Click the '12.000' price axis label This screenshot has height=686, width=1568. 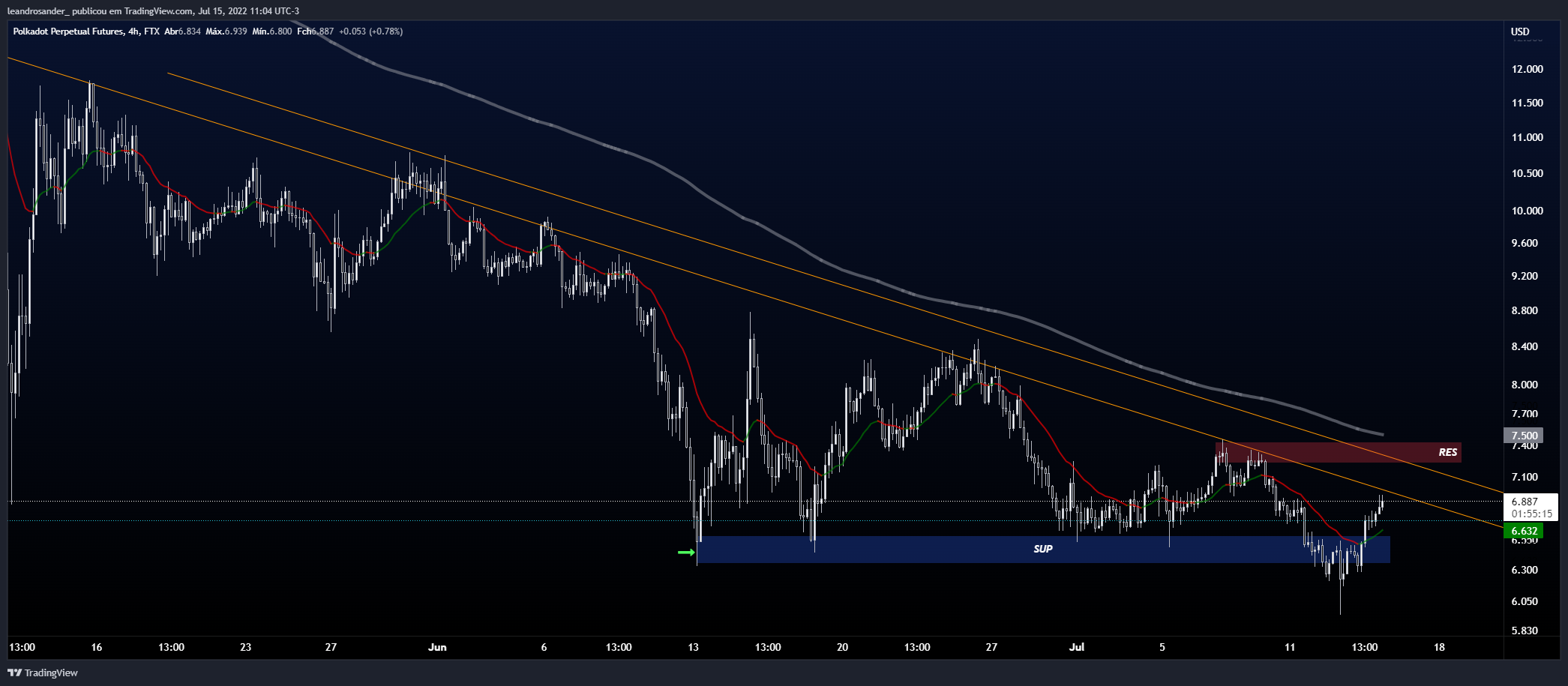(x=1527, y=69)
